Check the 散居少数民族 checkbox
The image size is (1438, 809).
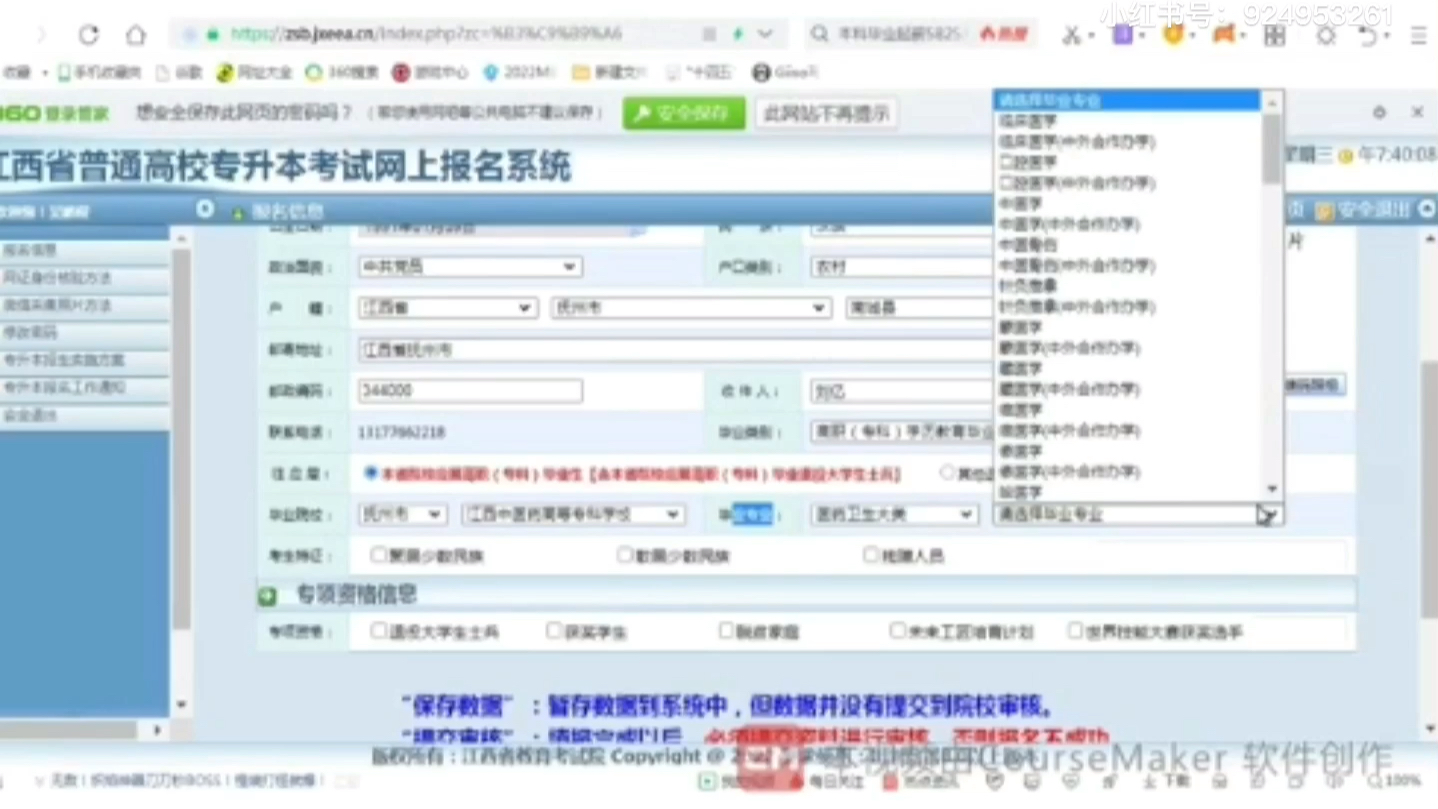[x=624, y=554]
